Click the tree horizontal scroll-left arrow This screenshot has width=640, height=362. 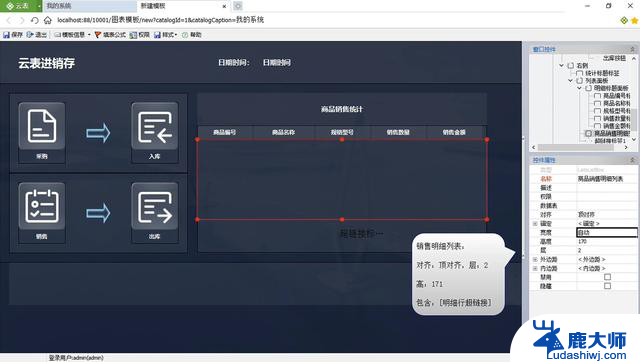533,147
